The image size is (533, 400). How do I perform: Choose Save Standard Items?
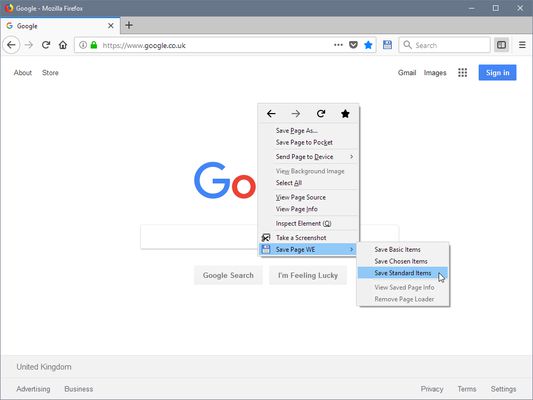pos(403,273)
